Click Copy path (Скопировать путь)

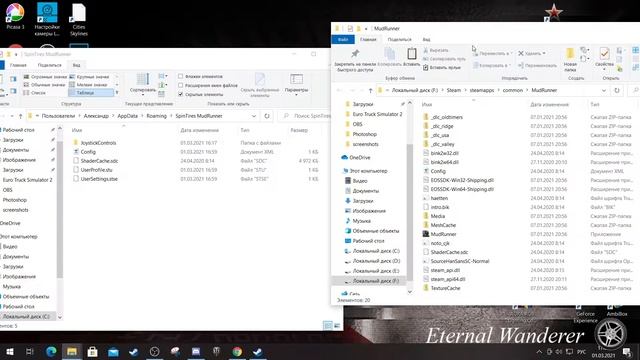(x=444, y=59)
